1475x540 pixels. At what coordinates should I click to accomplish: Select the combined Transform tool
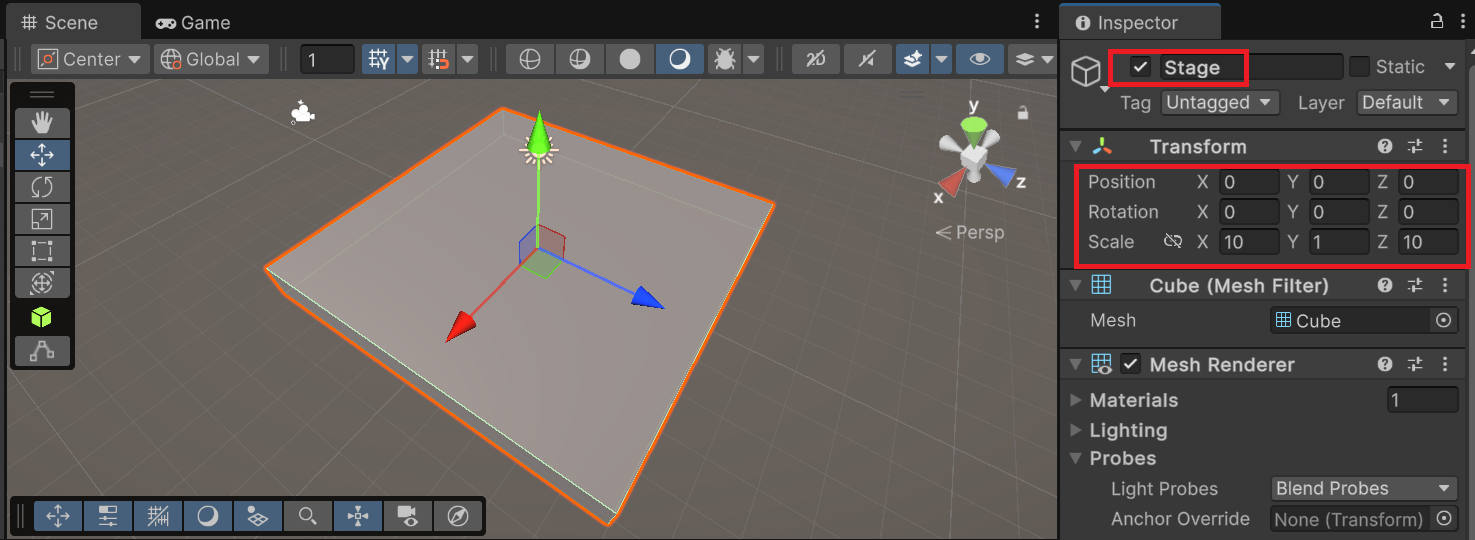pyautogui.click(x=42, y=283)
